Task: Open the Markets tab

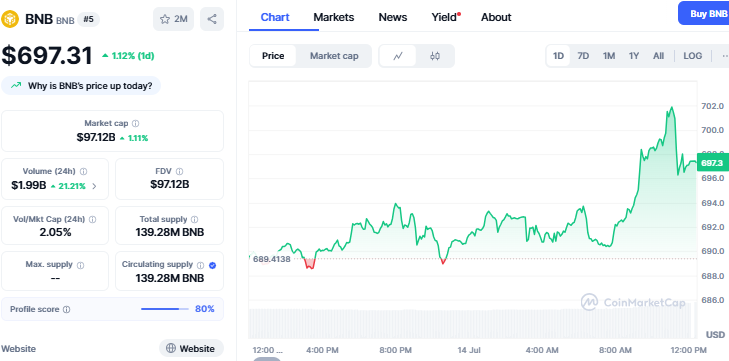Action: click(333, 17)
